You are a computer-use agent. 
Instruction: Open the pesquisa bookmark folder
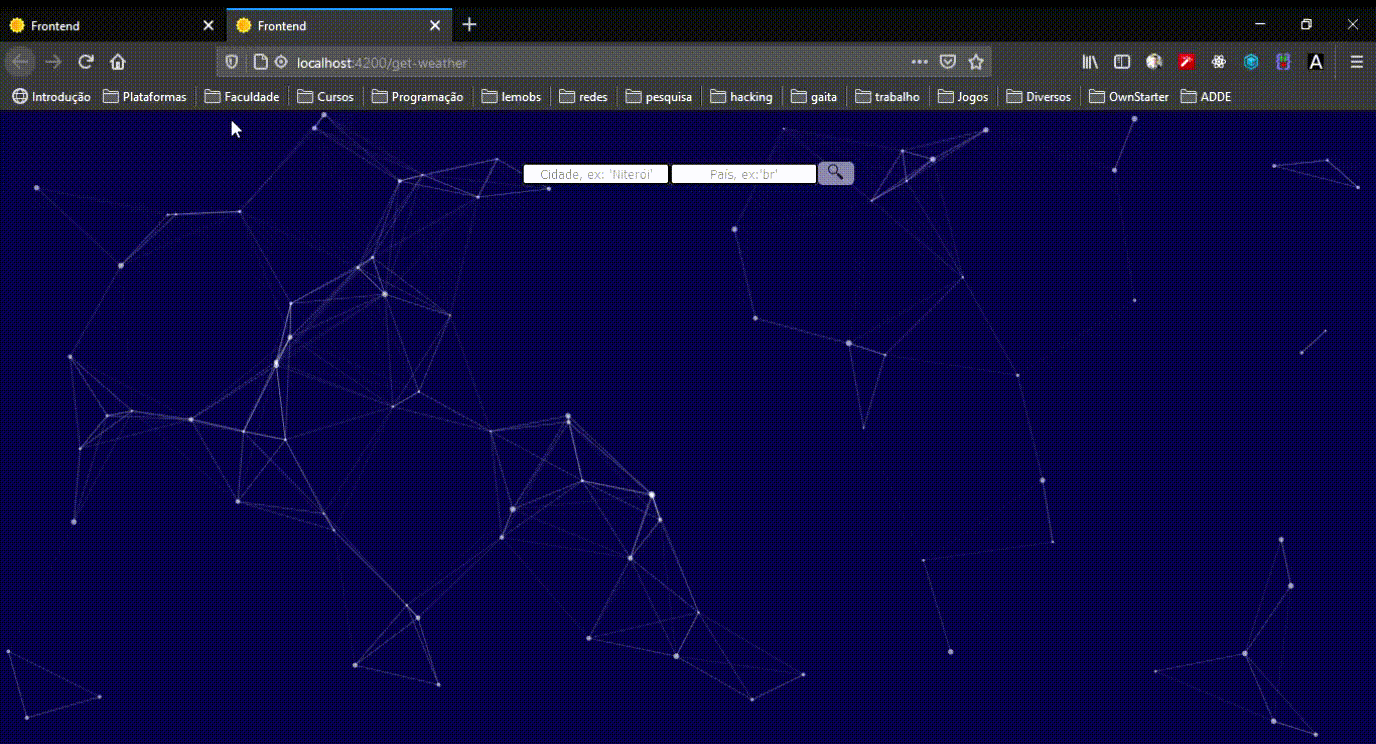pyautogui.click(x=659, y=97)
